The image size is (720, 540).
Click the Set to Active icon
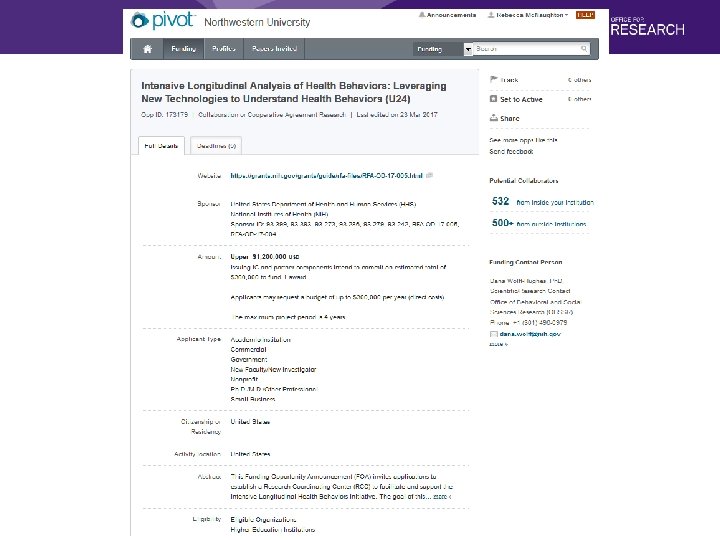tap(494, 99)
